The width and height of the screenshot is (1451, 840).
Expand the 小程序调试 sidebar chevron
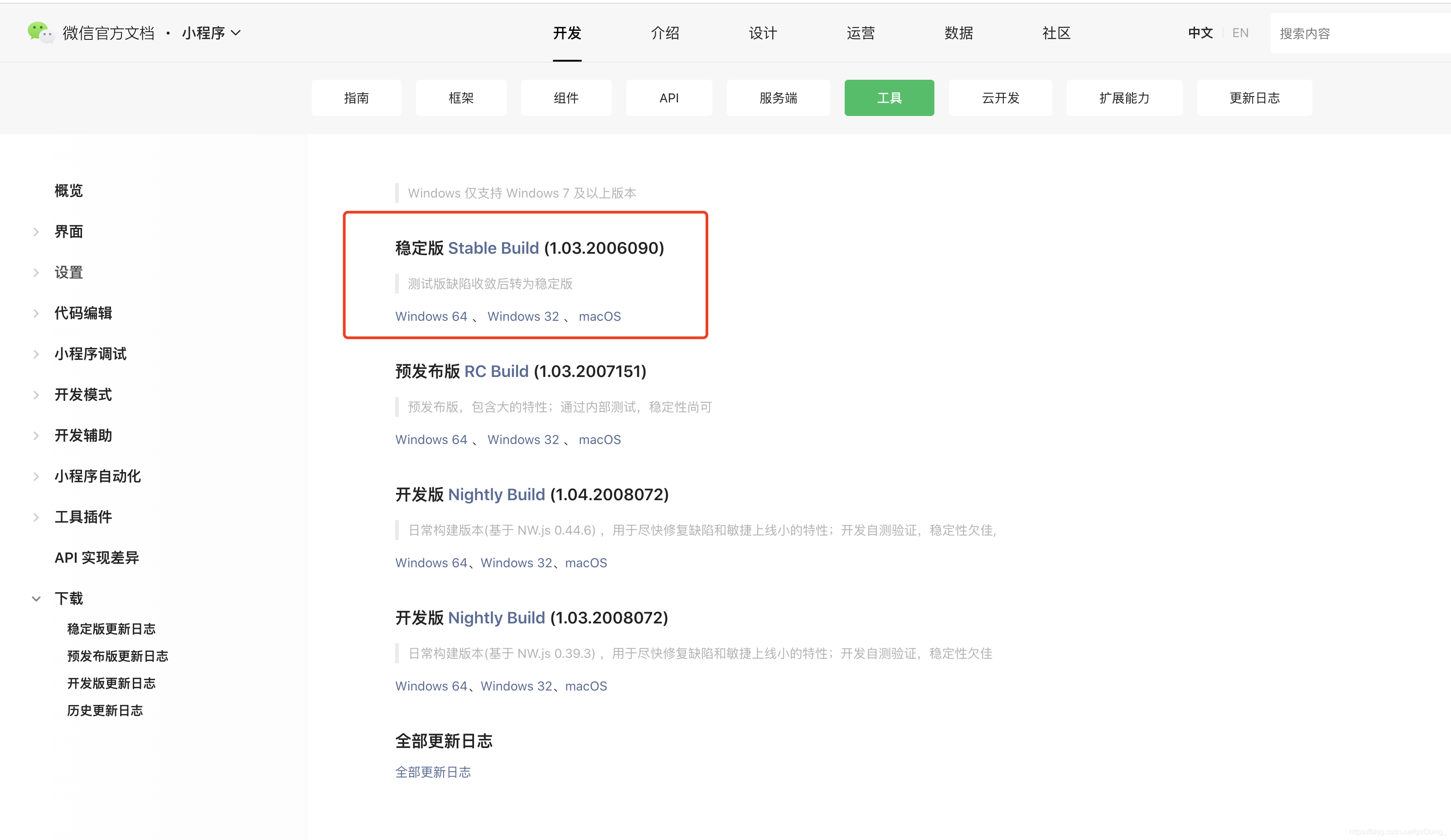click(x=36, y=354)
